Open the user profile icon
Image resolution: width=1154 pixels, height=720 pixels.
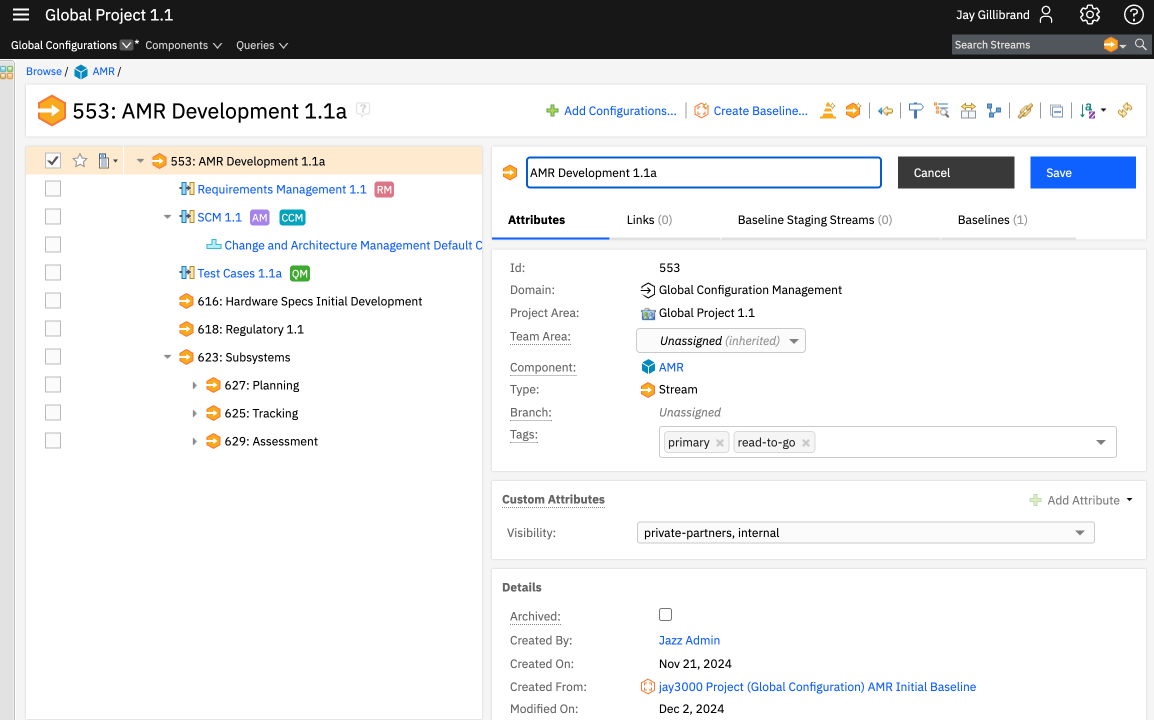pyautogui.click(x=1046, y=15)
